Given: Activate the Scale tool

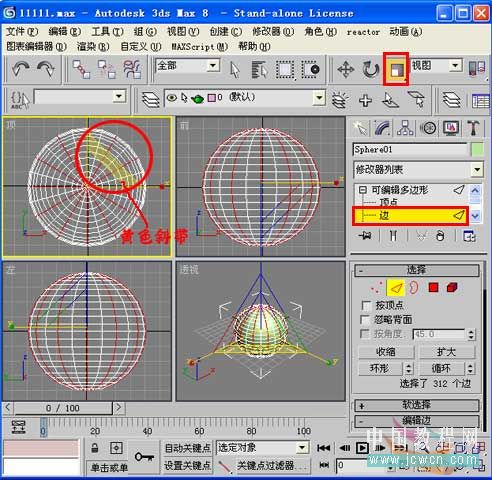Looking at the screenshot, I should tap(396, 69).
